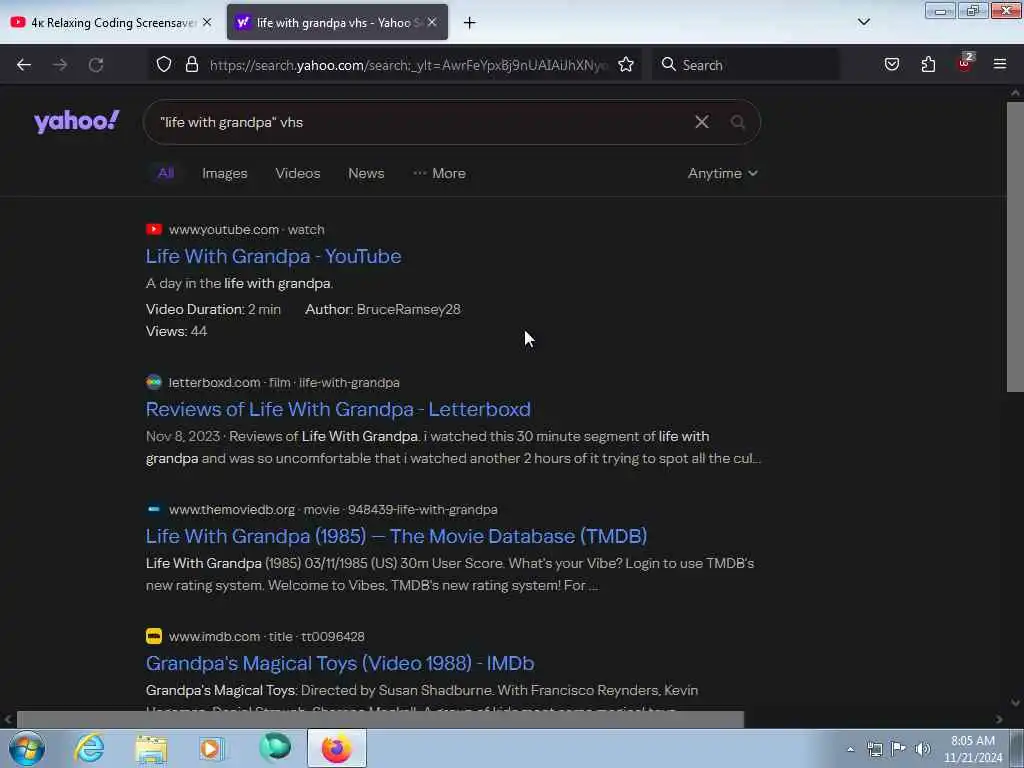Click the uBlock Origin extension icon
Screen dimensions: 1024x768
[965, 63]
